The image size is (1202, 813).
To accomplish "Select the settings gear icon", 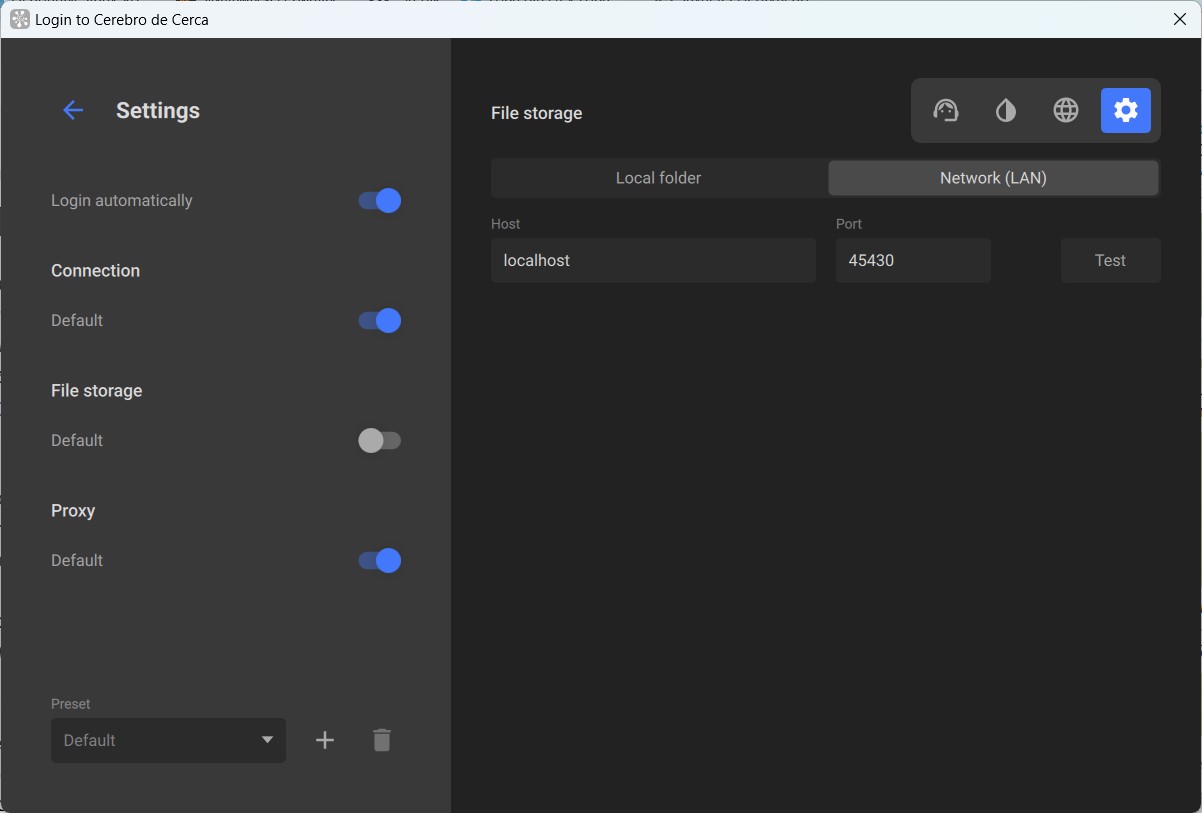I will coord(1126,110).
